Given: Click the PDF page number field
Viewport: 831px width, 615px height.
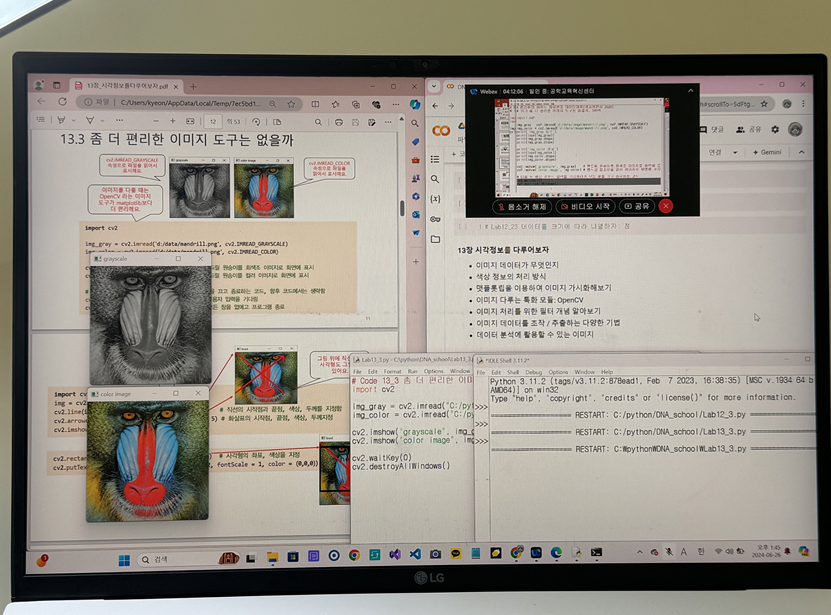Looking at the screenshot, I should [213, 121].
